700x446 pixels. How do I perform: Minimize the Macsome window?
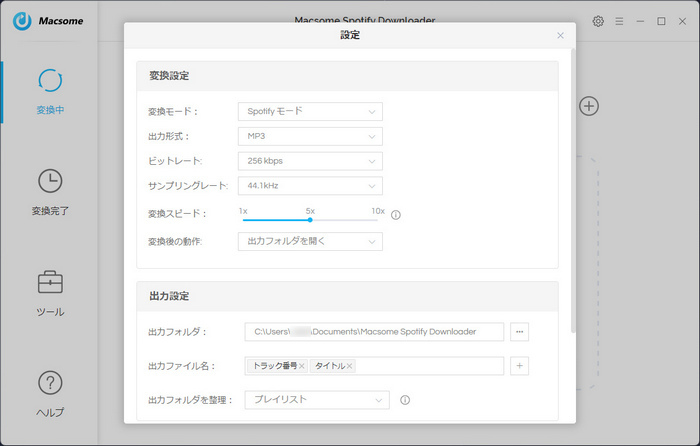(640, 21)
